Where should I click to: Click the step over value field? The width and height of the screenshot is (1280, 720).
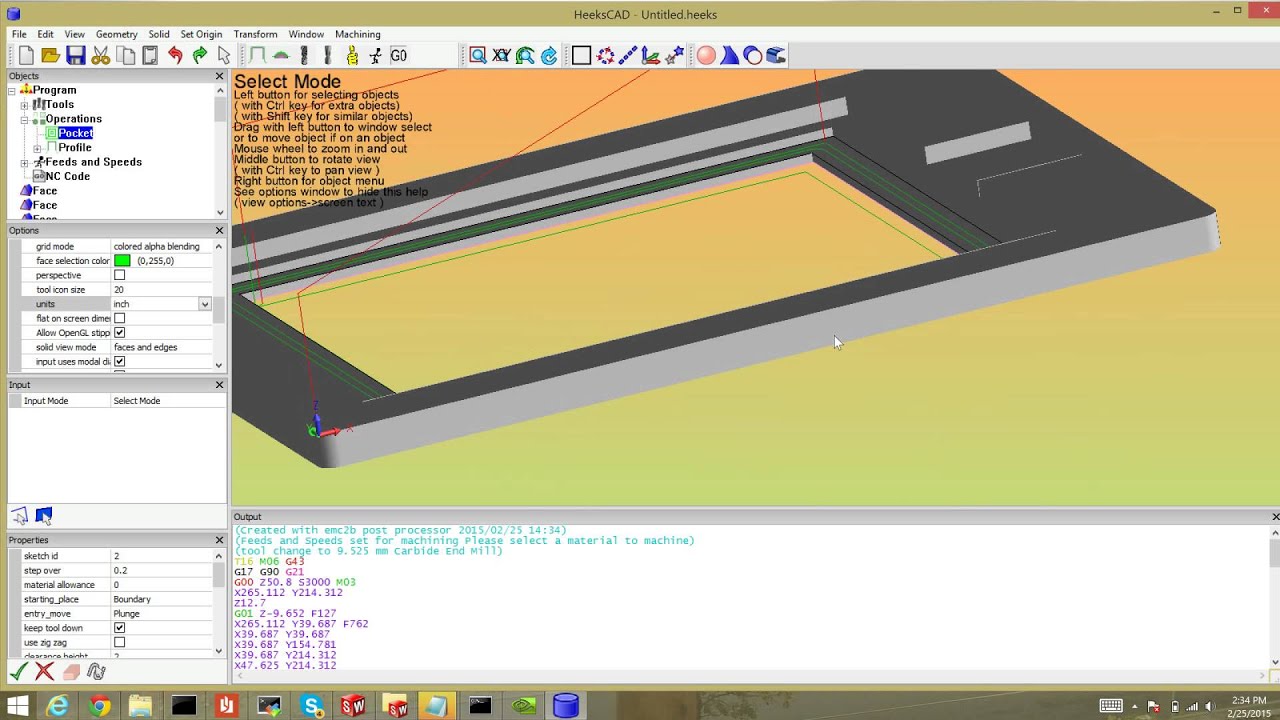click(161, 570)
